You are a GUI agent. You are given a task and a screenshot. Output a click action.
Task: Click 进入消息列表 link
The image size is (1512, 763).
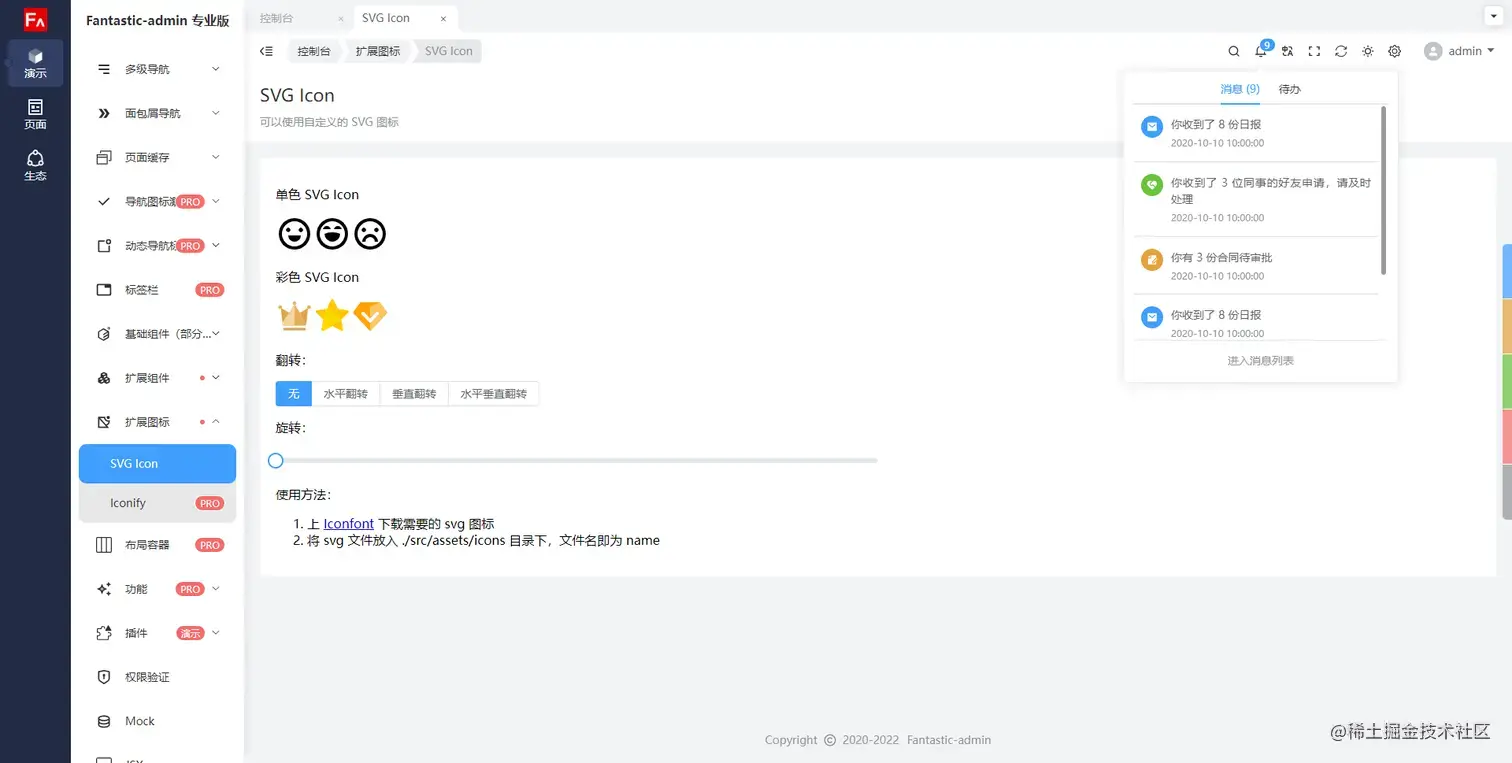tap(1260, 361)
